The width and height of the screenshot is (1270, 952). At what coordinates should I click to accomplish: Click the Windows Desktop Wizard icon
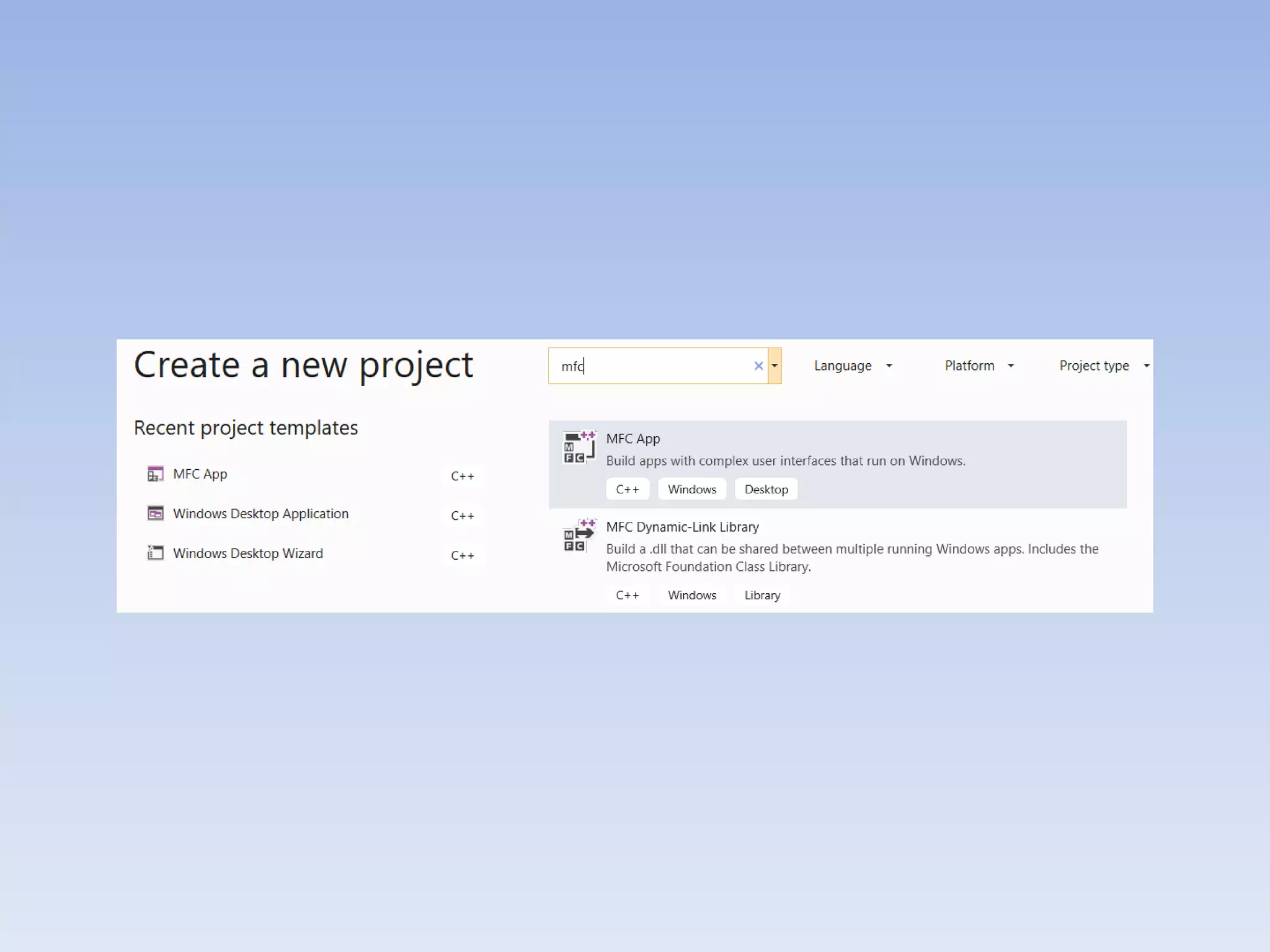pos(155,553)
